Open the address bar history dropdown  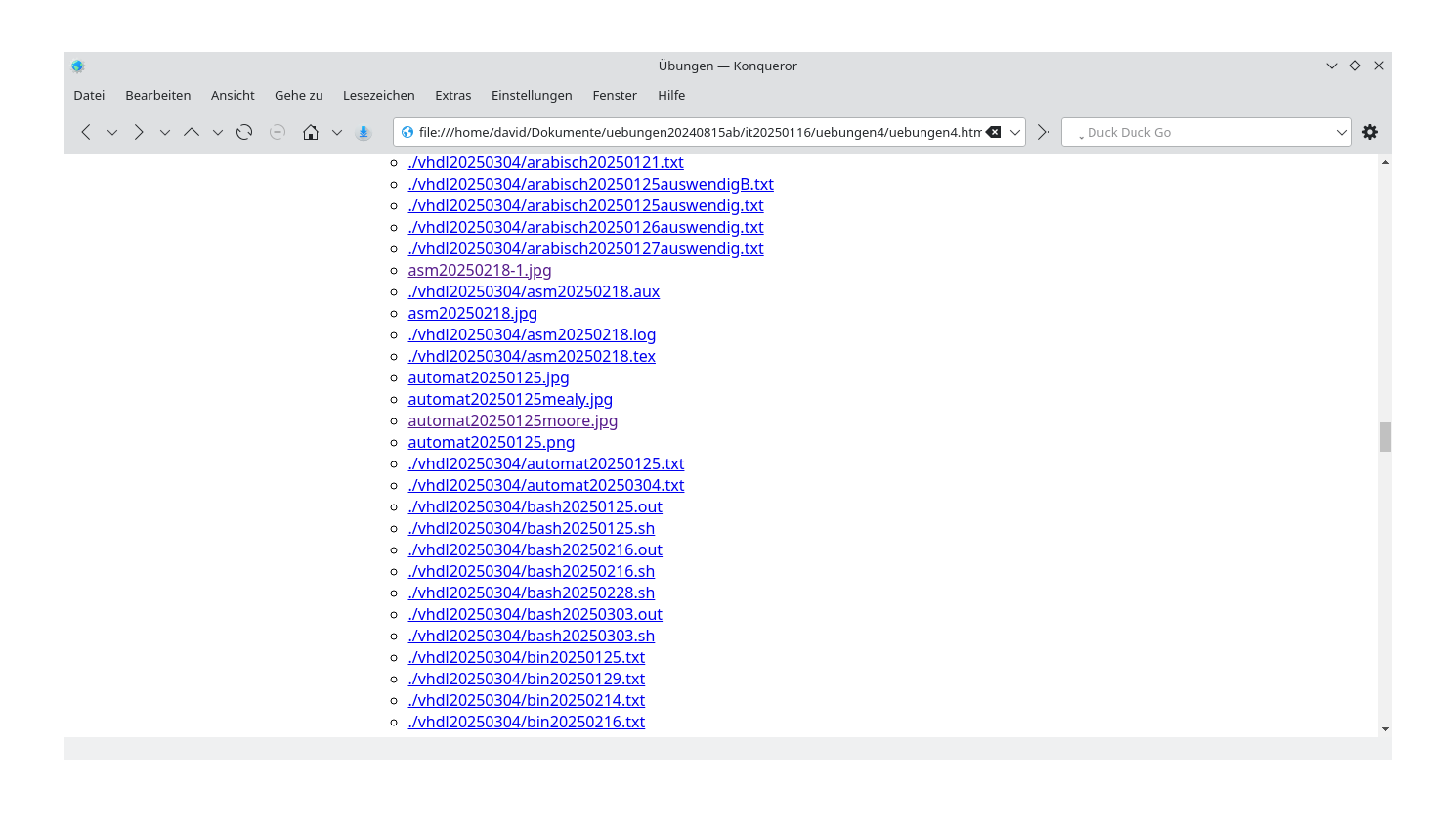(1015, 132)
